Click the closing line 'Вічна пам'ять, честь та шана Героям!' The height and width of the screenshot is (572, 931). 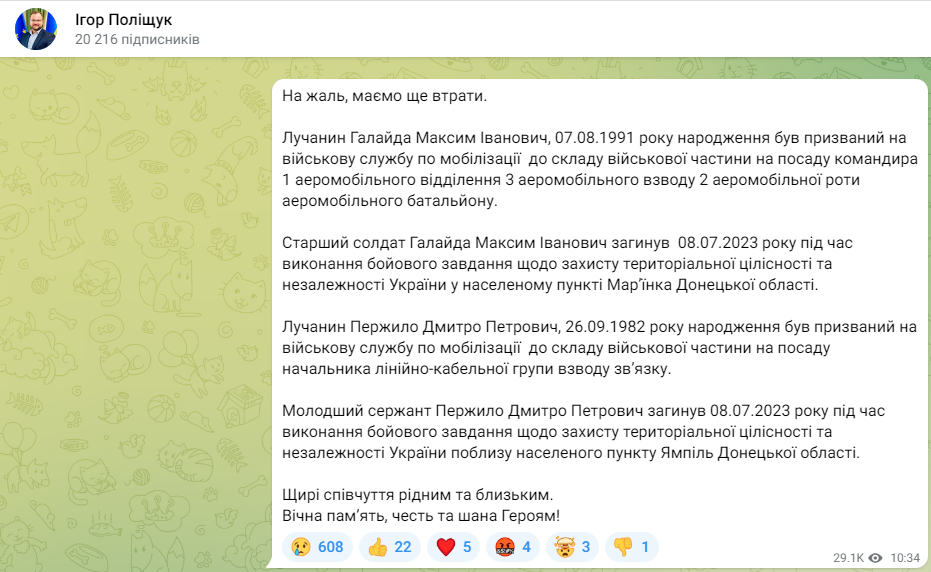[x=421, y=516]
